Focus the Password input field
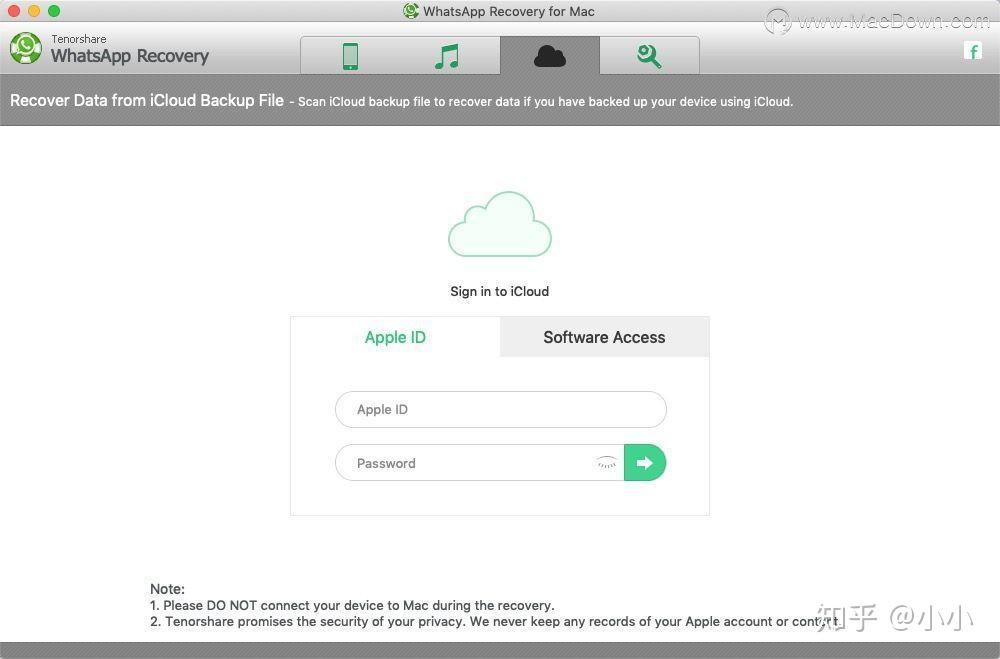Image resolution: width=1000 pixels, height=659 pixels. (x=480, y=463)
